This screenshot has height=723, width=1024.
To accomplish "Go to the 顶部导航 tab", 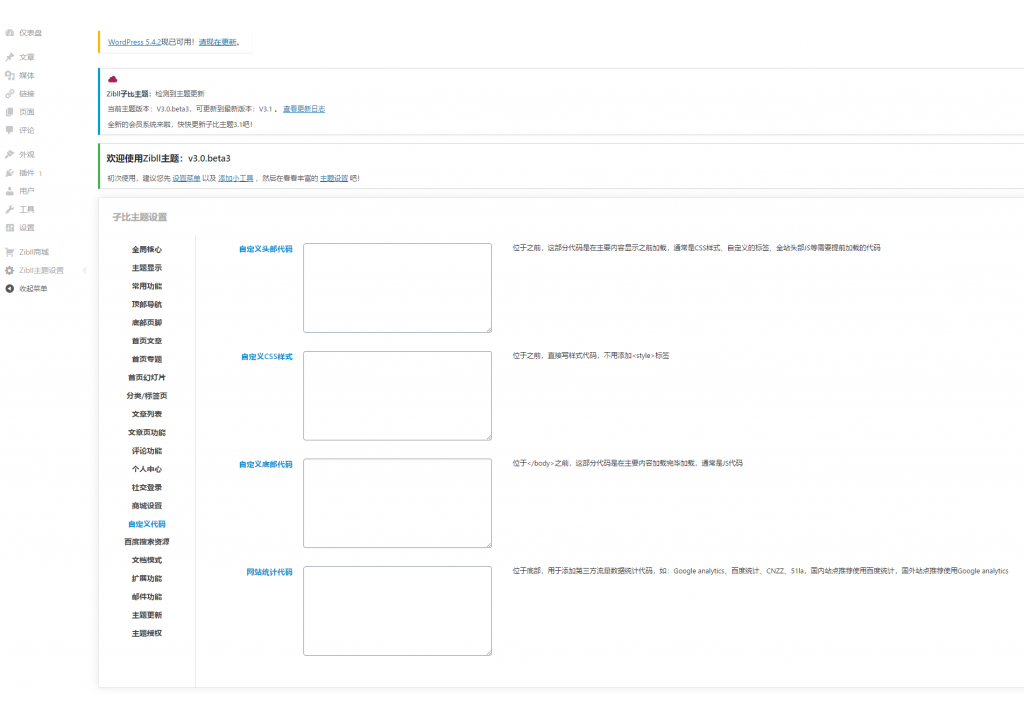I will coord(147,304).
